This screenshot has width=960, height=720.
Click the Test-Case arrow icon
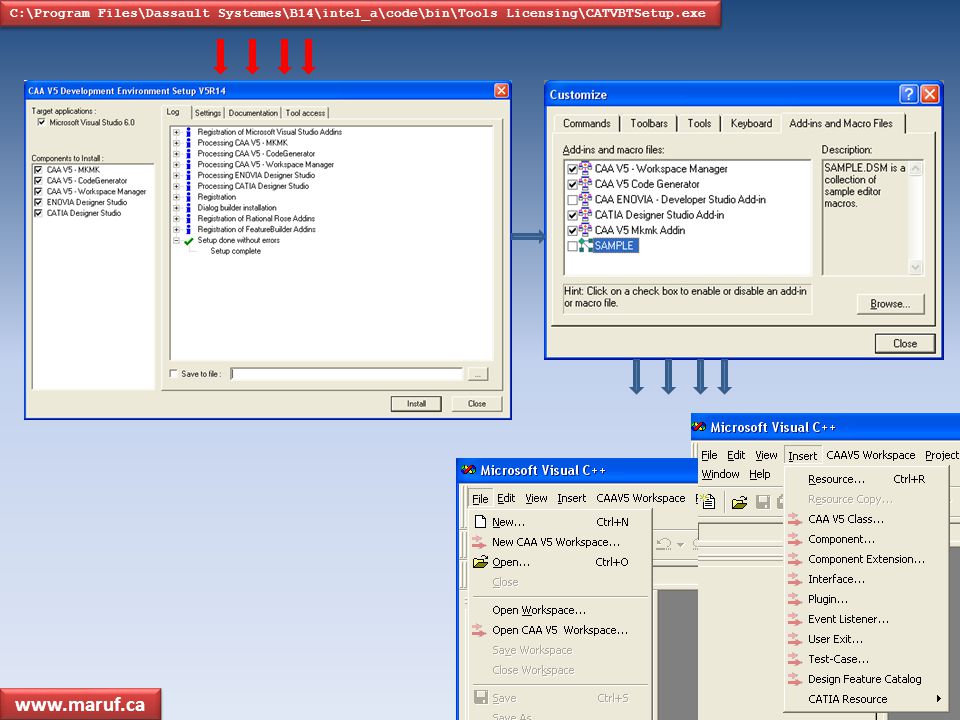[795, 659]
